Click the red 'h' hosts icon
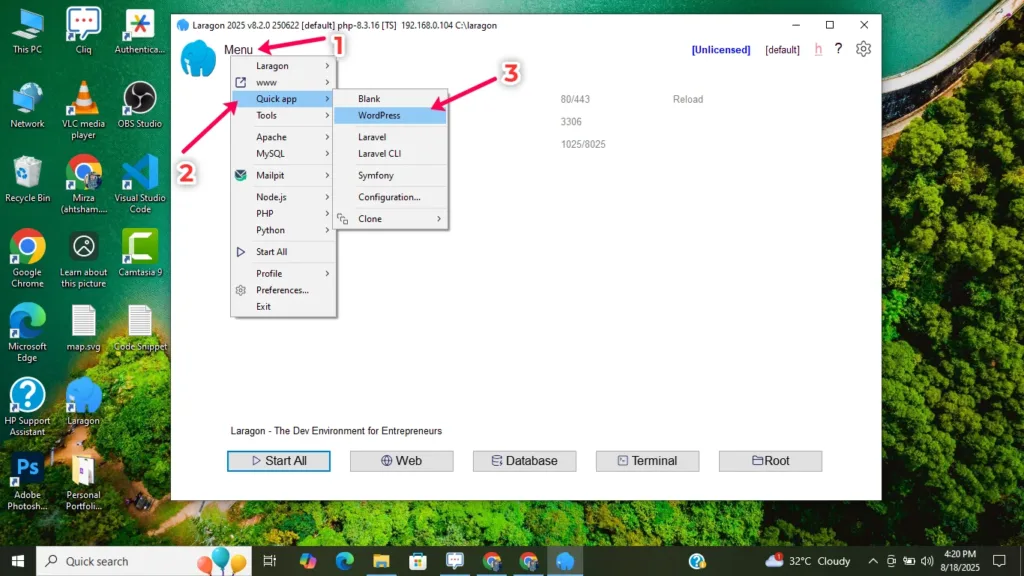Image resolution: width=1024 pixels, height=576 pixels. click(818, 49)
